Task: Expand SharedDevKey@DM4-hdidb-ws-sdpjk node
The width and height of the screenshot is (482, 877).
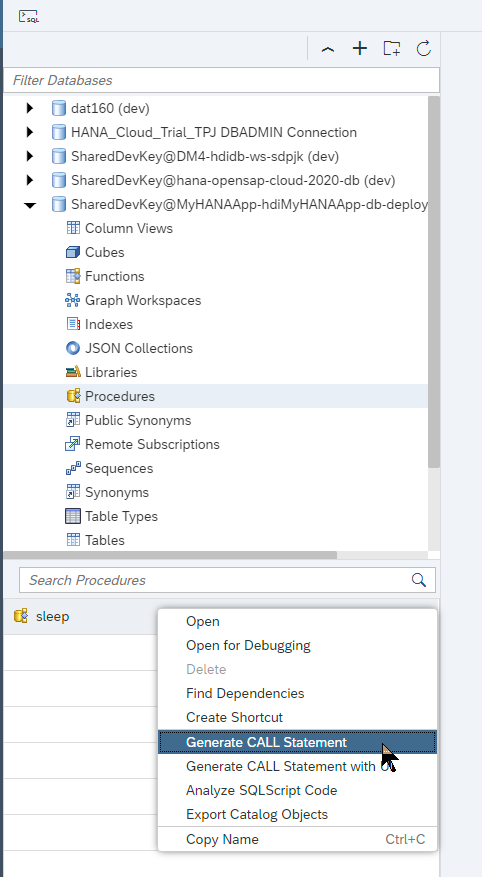Action: [x=30, y=156]
